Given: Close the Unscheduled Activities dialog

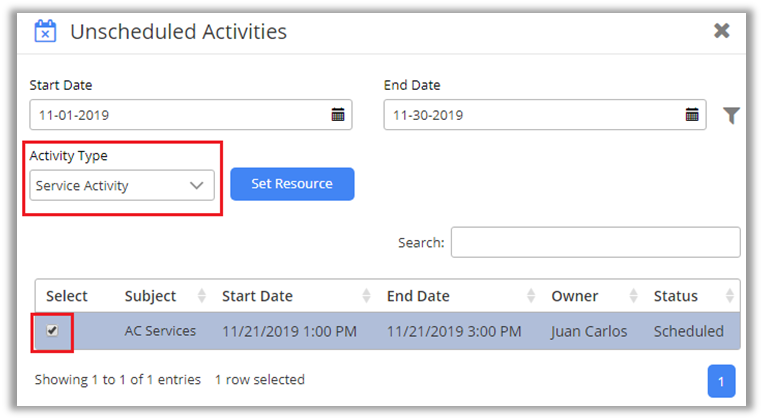Looking at the screenshot, I should tap(721, 31).
